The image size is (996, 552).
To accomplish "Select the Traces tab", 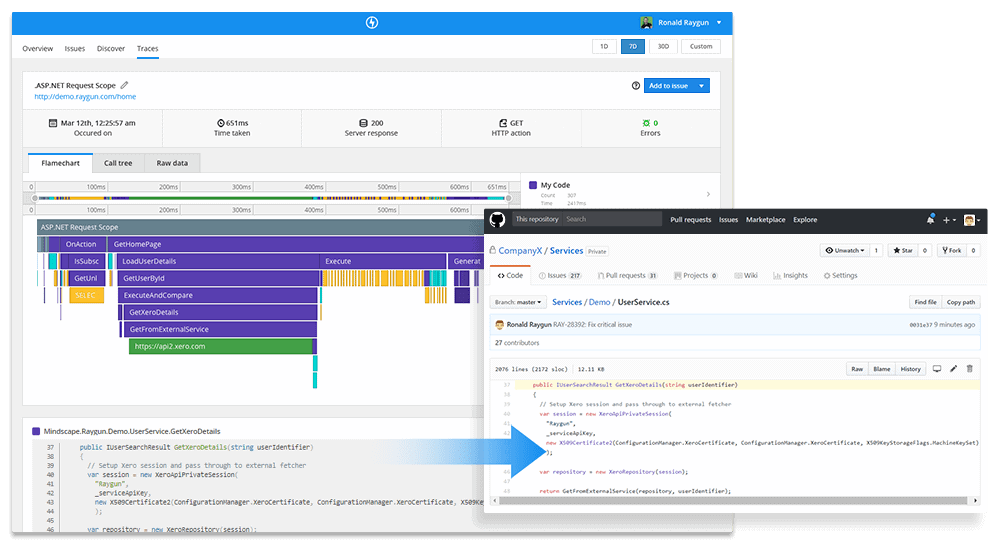I will coord(147,48).
